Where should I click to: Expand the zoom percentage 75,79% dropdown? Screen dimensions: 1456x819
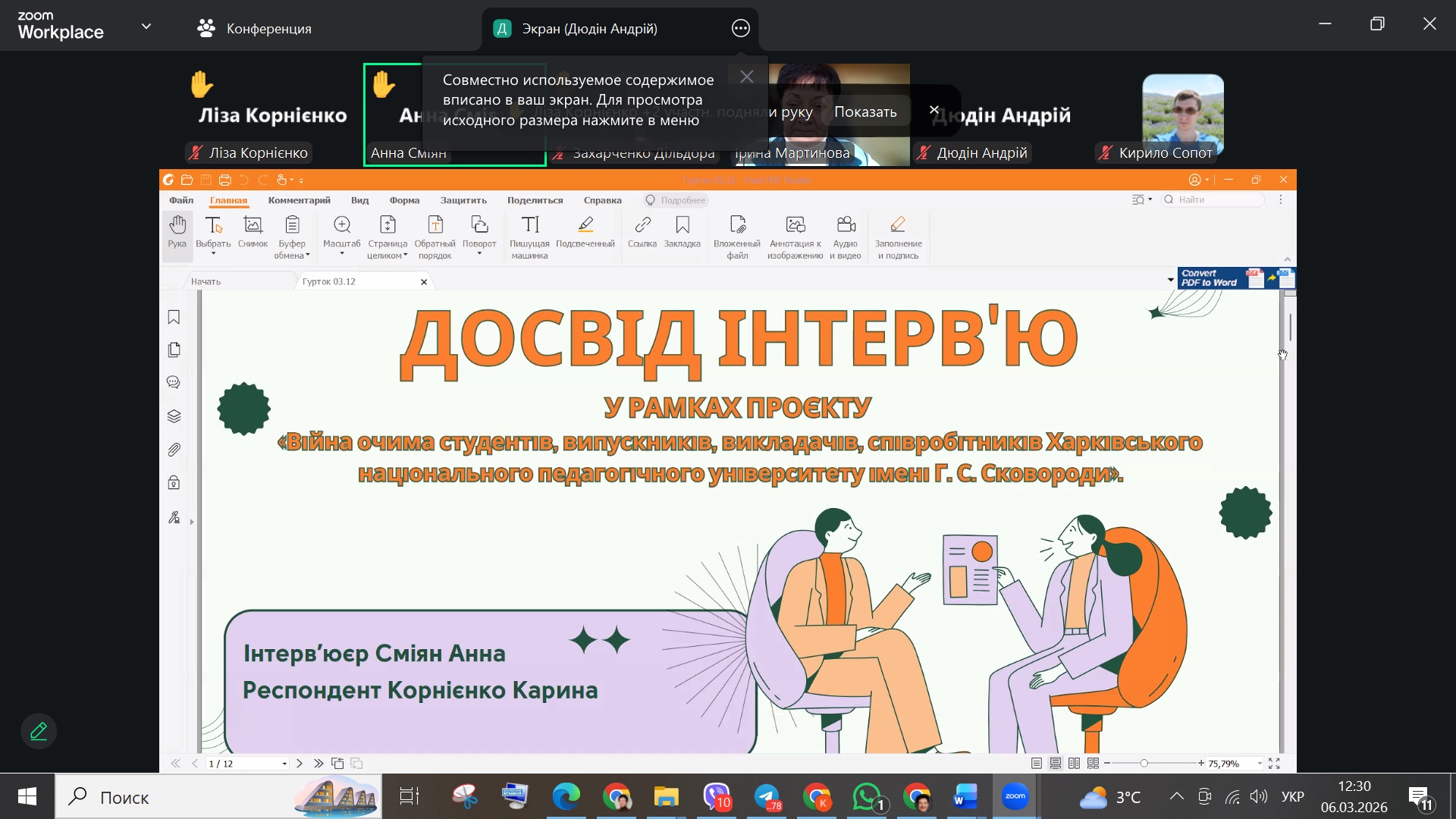(x=1260, y=764)
